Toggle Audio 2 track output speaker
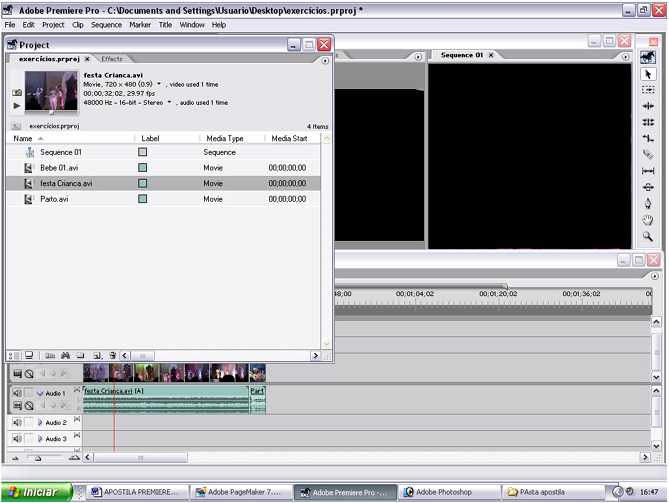Viewport: 669px width, 503px height. coord(17,423)
